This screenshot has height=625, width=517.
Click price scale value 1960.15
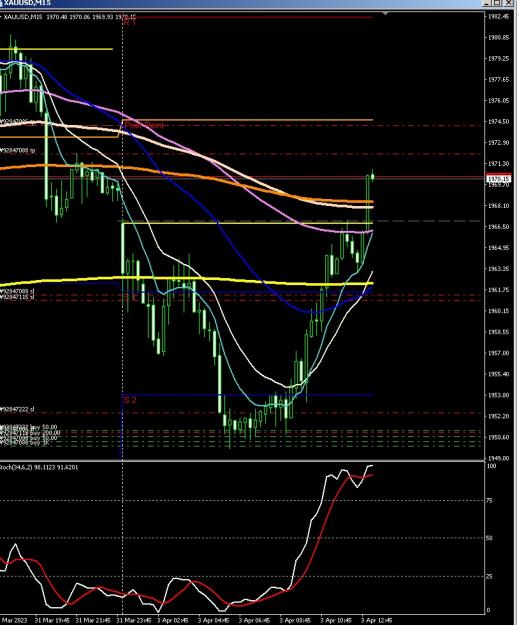(498, 311)
